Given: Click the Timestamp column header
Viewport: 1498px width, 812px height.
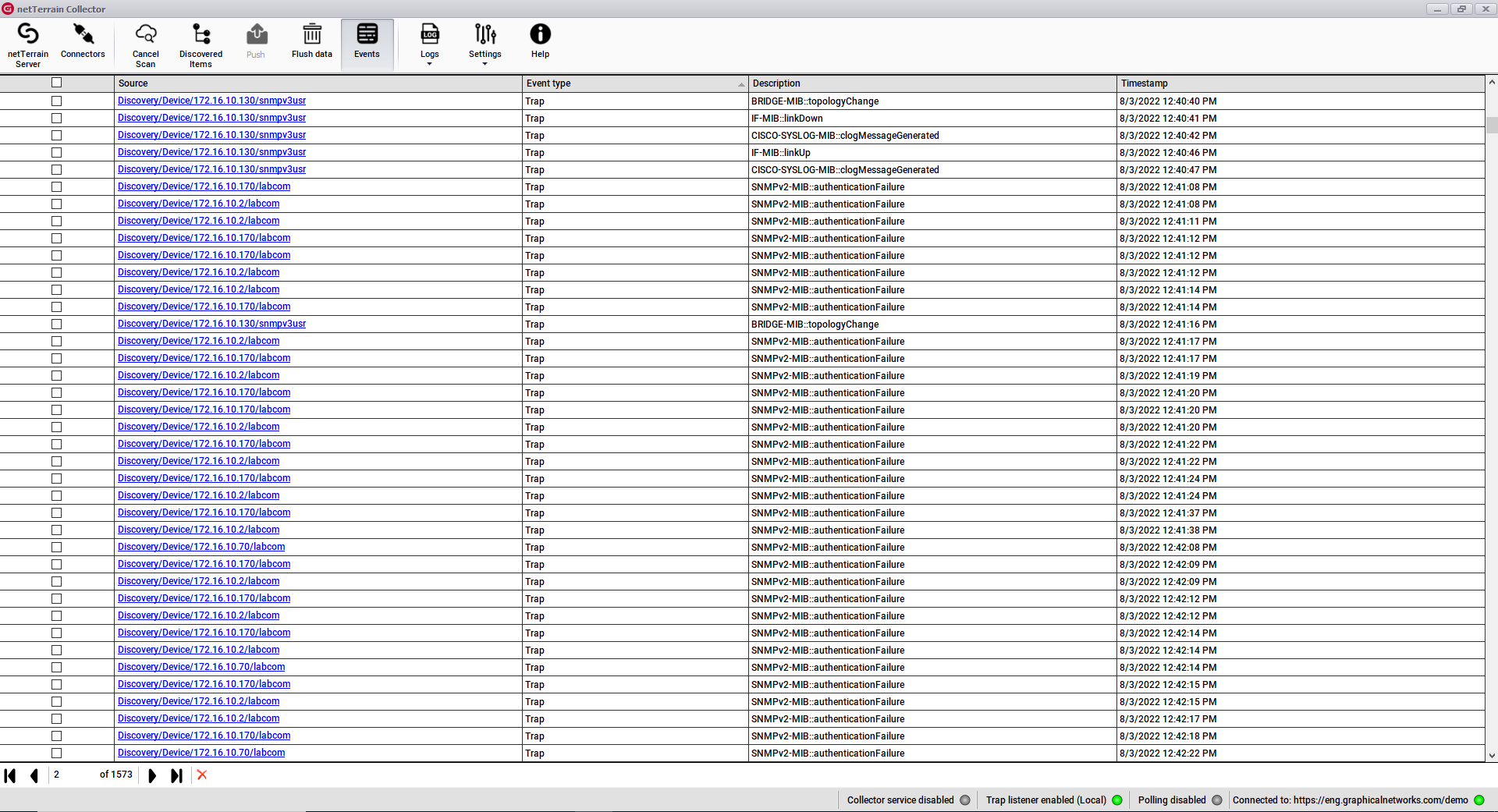Looking at the screenshot, I should (1300, 83).
